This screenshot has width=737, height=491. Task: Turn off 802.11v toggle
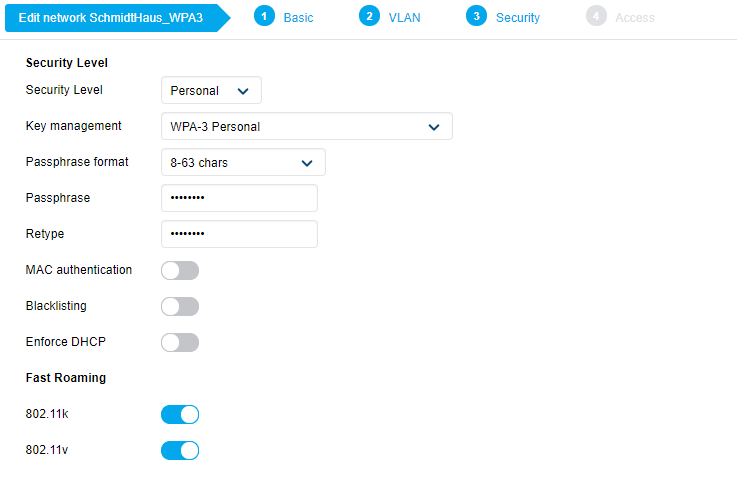point(180,450)
